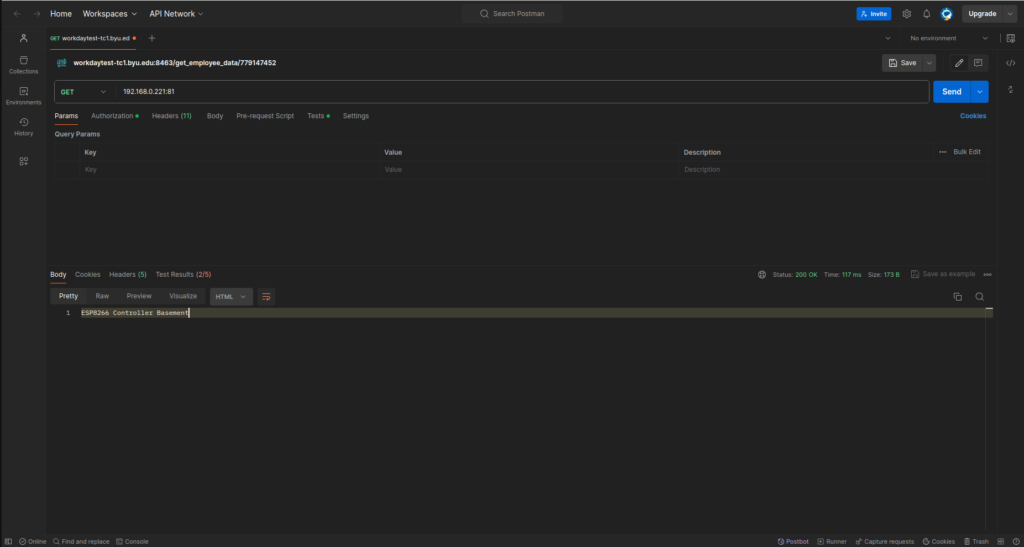1024x547 pixels.
Task: Switch to the Headers (11) request tab
Action: tap(172, 116)
